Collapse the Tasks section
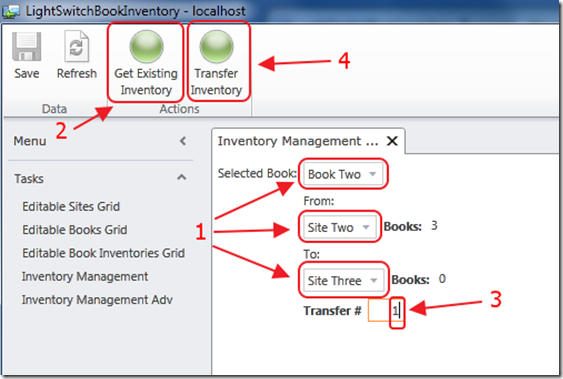563x379 pixels. 182,177
